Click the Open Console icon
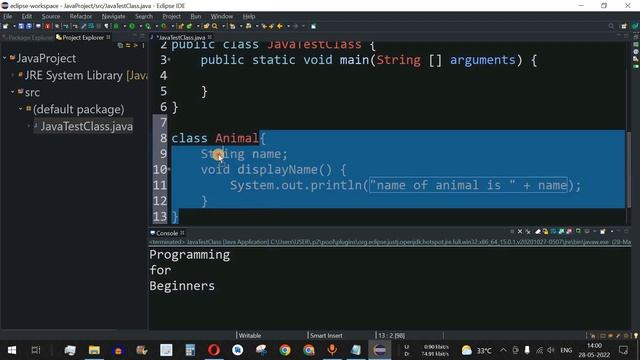This screenshot has width=640, height=360. [x=602, y=231]
